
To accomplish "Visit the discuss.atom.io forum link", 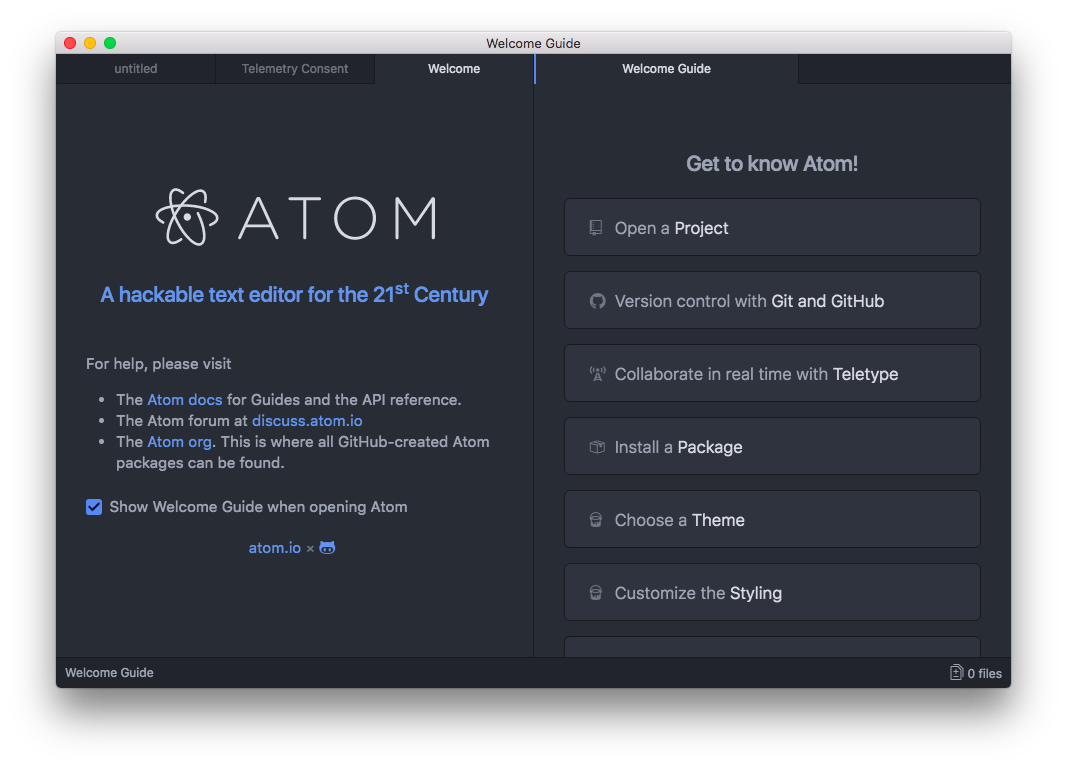I will pyautogui.click(x=307, y=420).
